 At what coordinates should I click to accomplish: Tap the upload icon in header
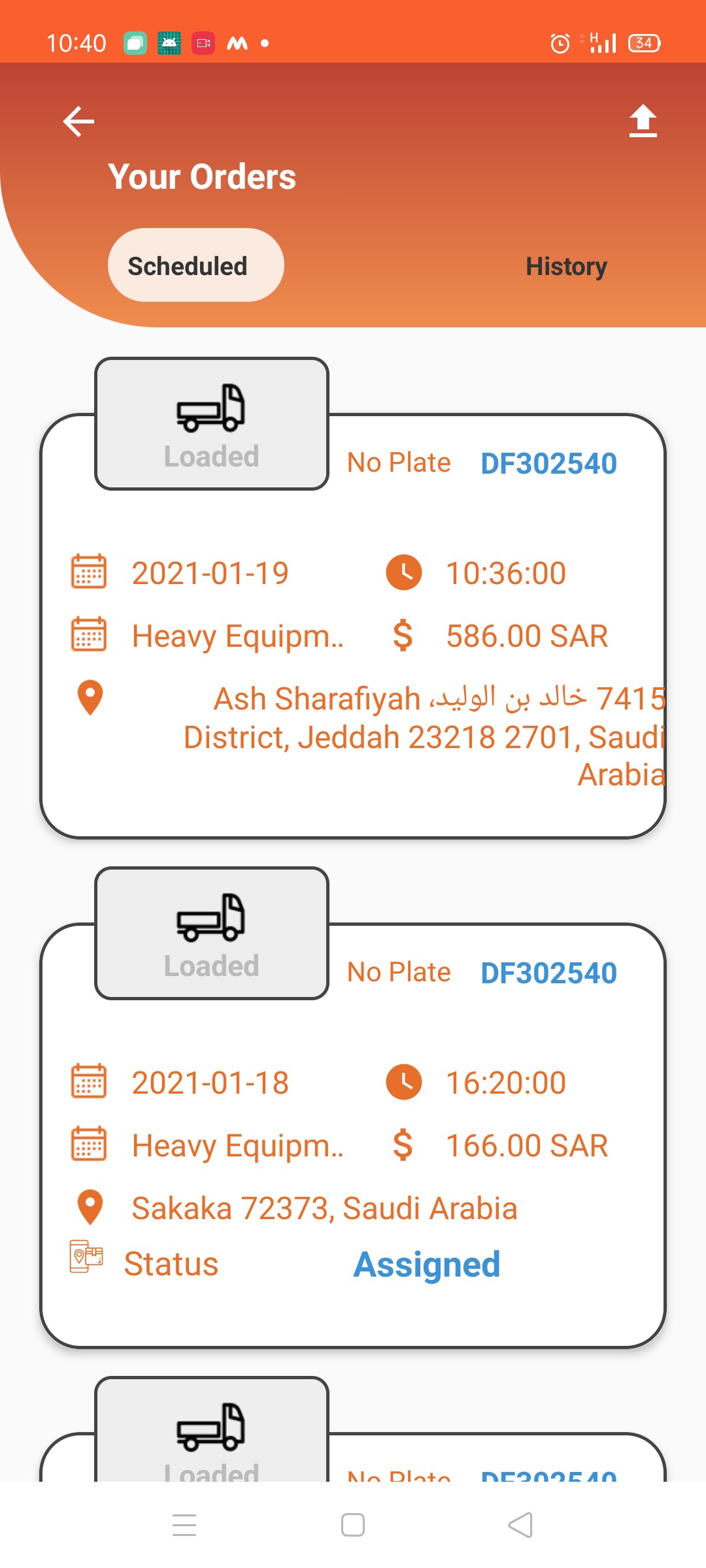point(643,122)
